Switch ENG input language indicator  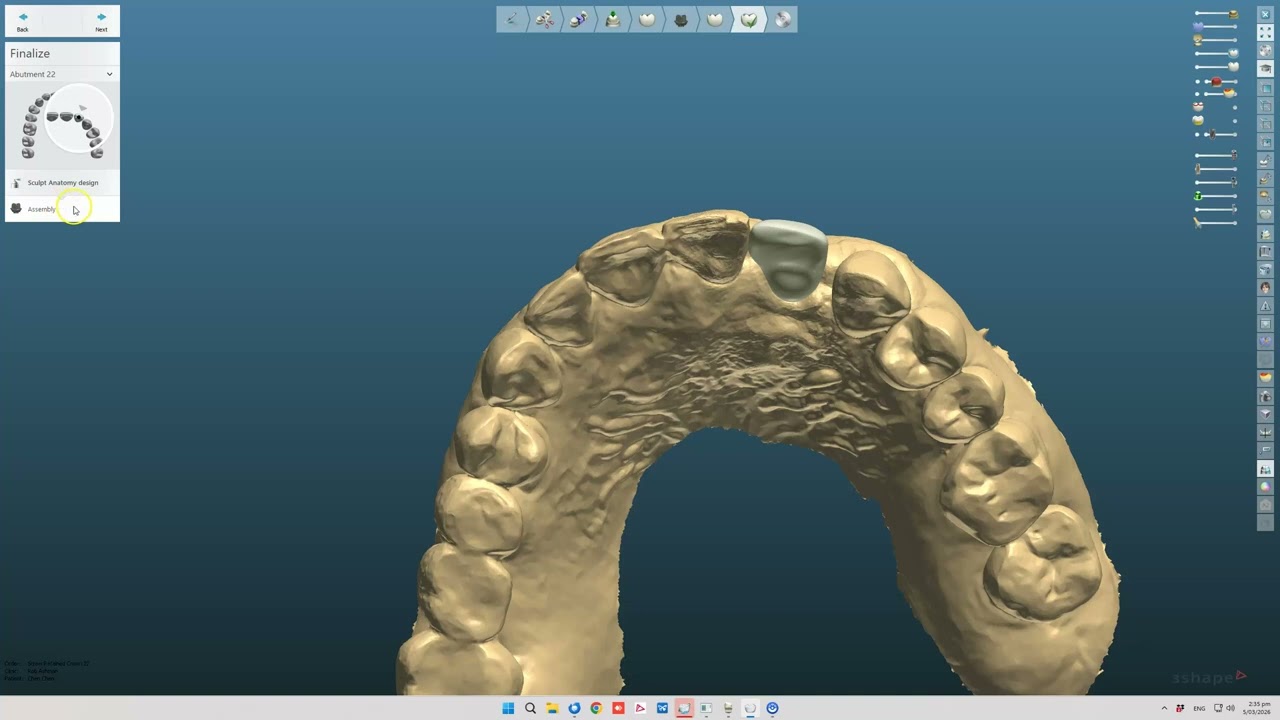click(x=1199, y=708)
